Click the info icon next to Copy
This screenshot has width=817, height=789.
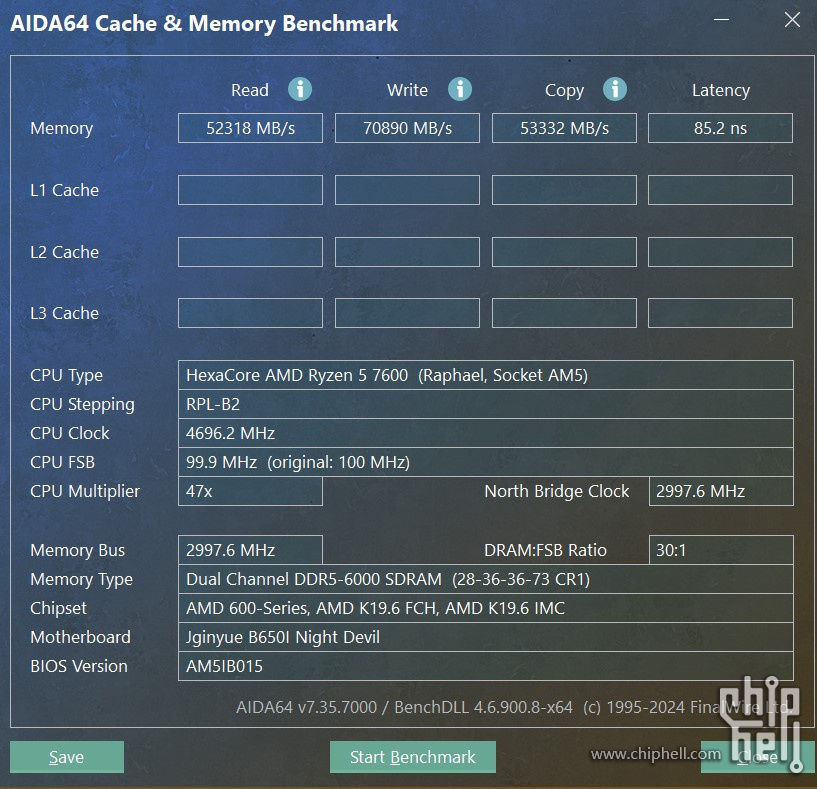tap(615, 89)
